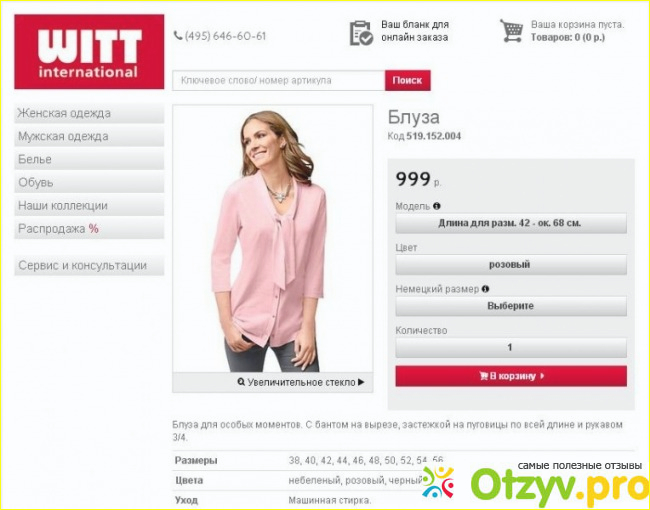650x510 pixels.
Task: Open the Количество dropdown showing 1
Action: (x=511, y=347)
